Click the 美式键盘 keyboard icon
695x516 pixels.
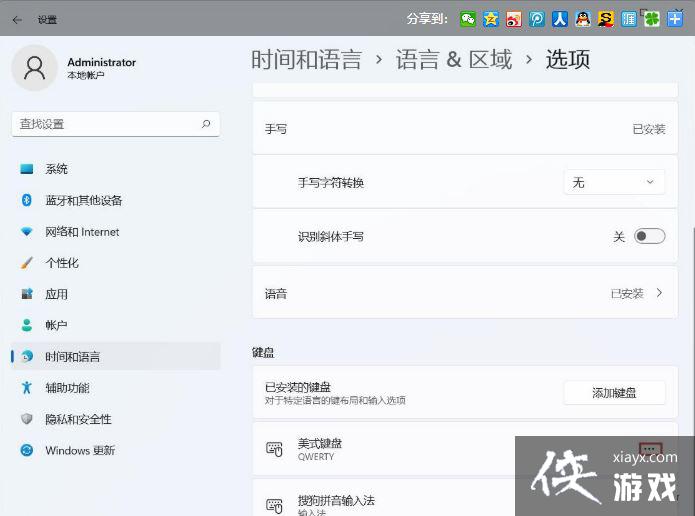274,449
